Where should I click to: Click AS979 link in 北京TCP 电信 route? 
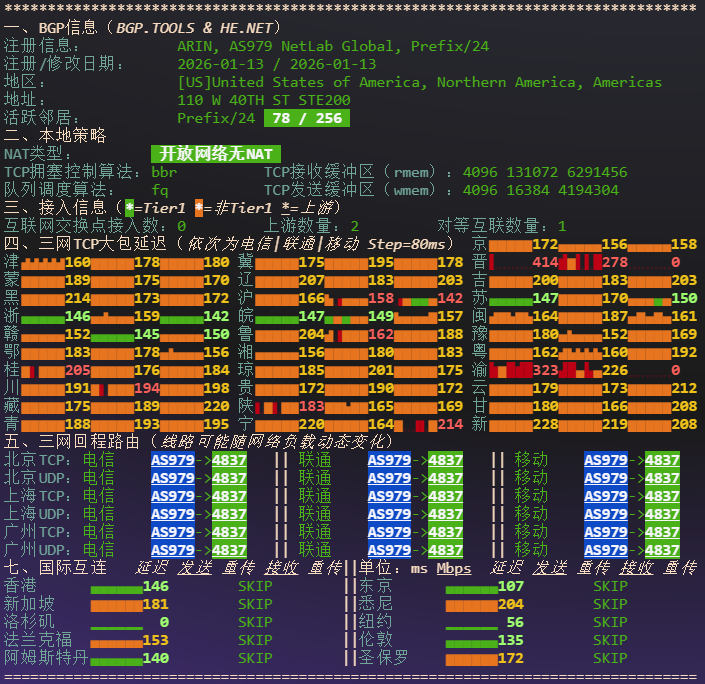[x=173, y=460]
